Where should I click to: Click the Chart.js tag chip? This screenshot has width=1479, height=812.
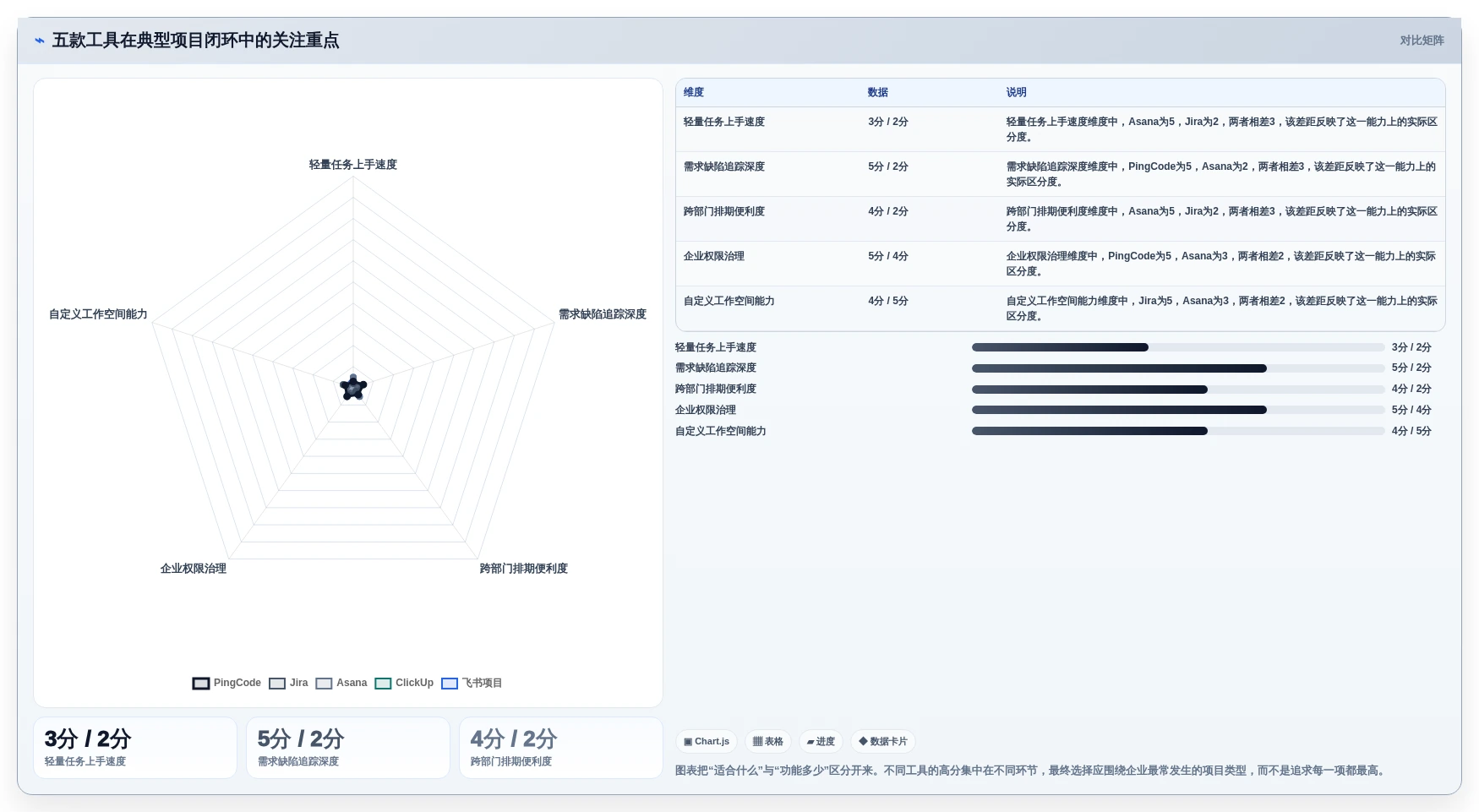tap(707, 742)
